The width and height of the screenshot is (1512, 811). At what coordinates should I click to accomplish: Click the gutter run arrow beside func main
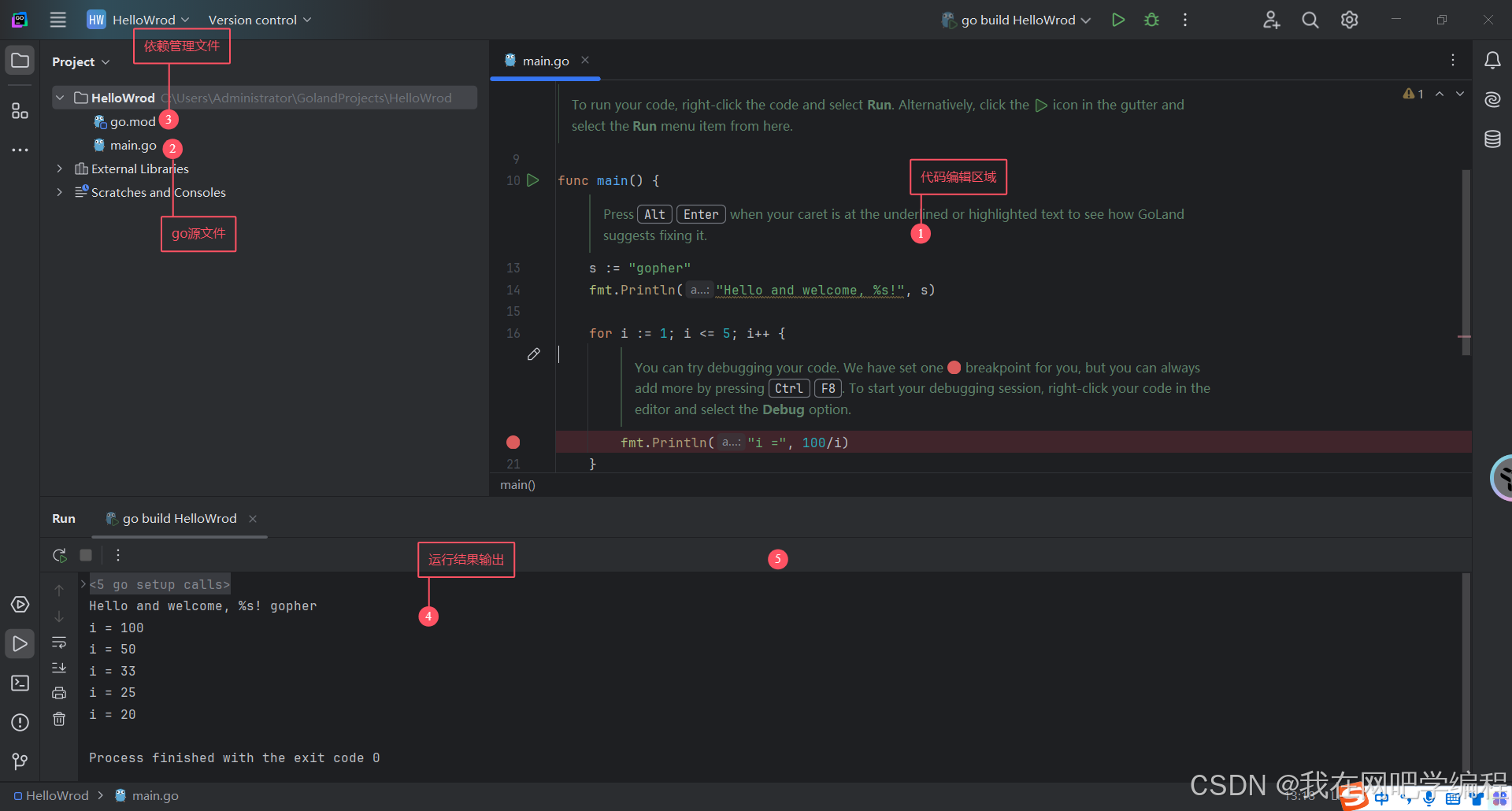click(x=533, y=180)
